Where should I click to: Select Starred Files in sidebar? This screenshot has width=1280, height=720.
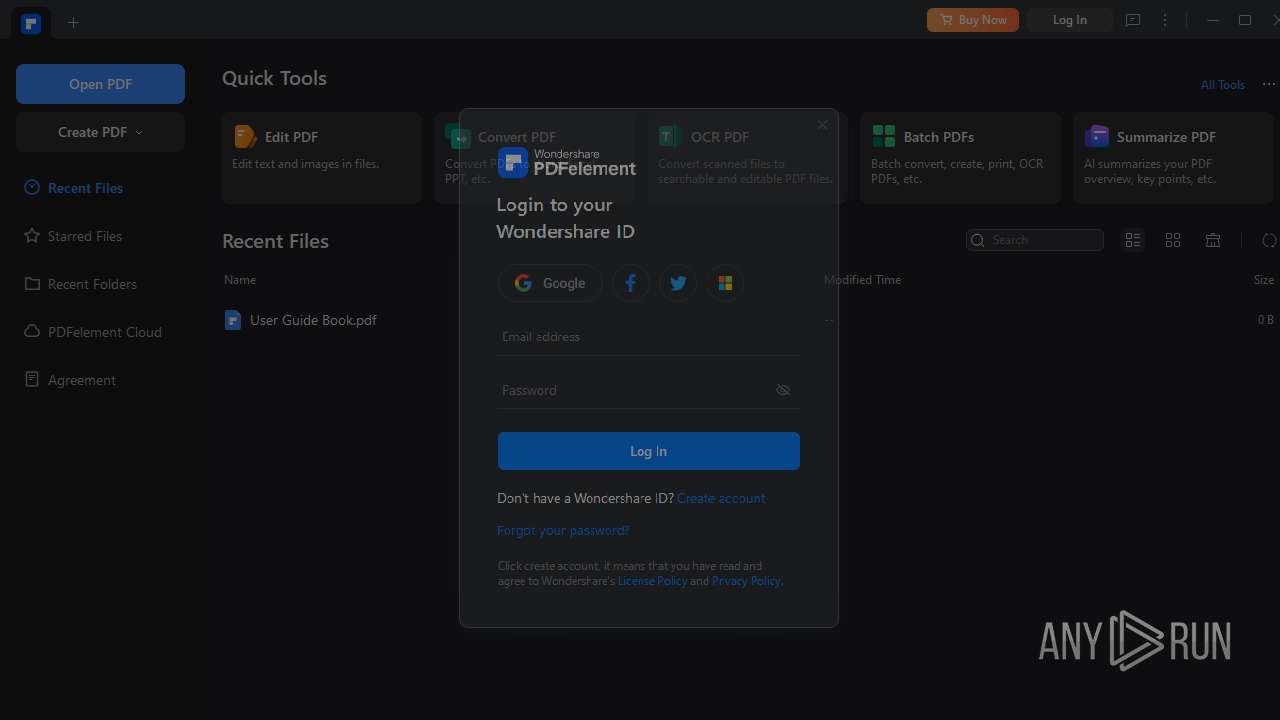tap(85, 236)
